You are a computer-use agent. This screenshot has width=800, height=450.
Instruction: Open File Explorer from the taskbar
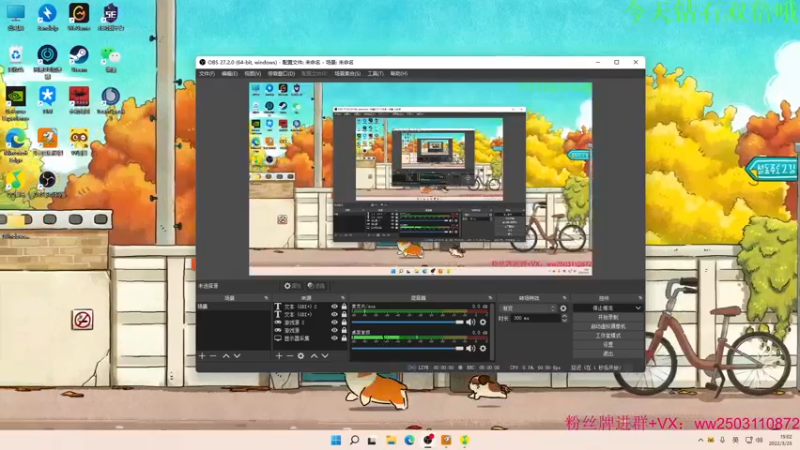click(x=391, y=440)
